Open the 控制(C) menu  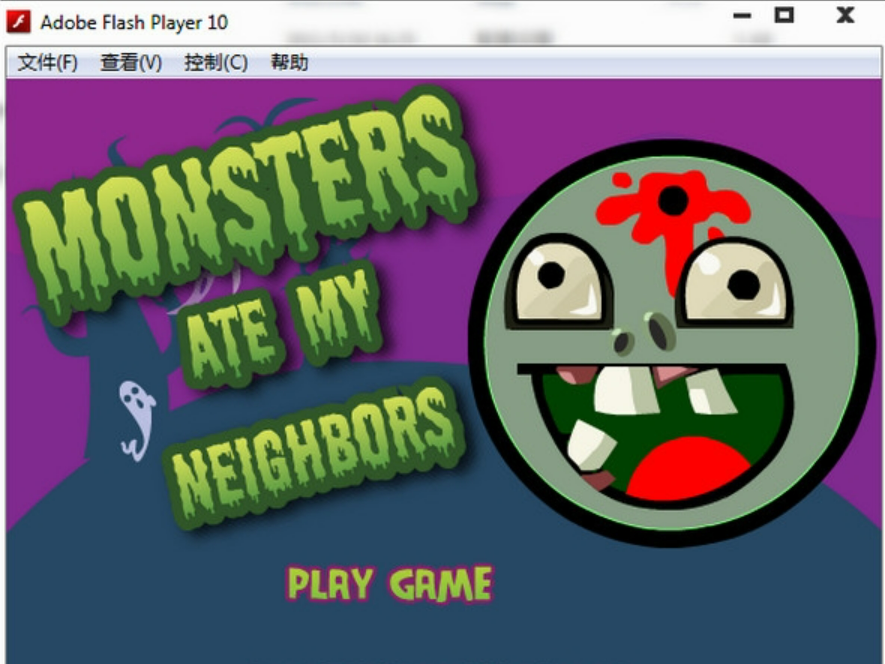216,62
